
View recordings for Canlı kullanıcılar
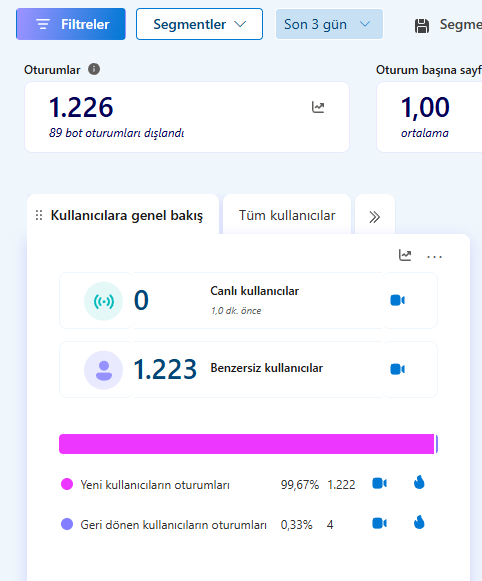point(398,300)
